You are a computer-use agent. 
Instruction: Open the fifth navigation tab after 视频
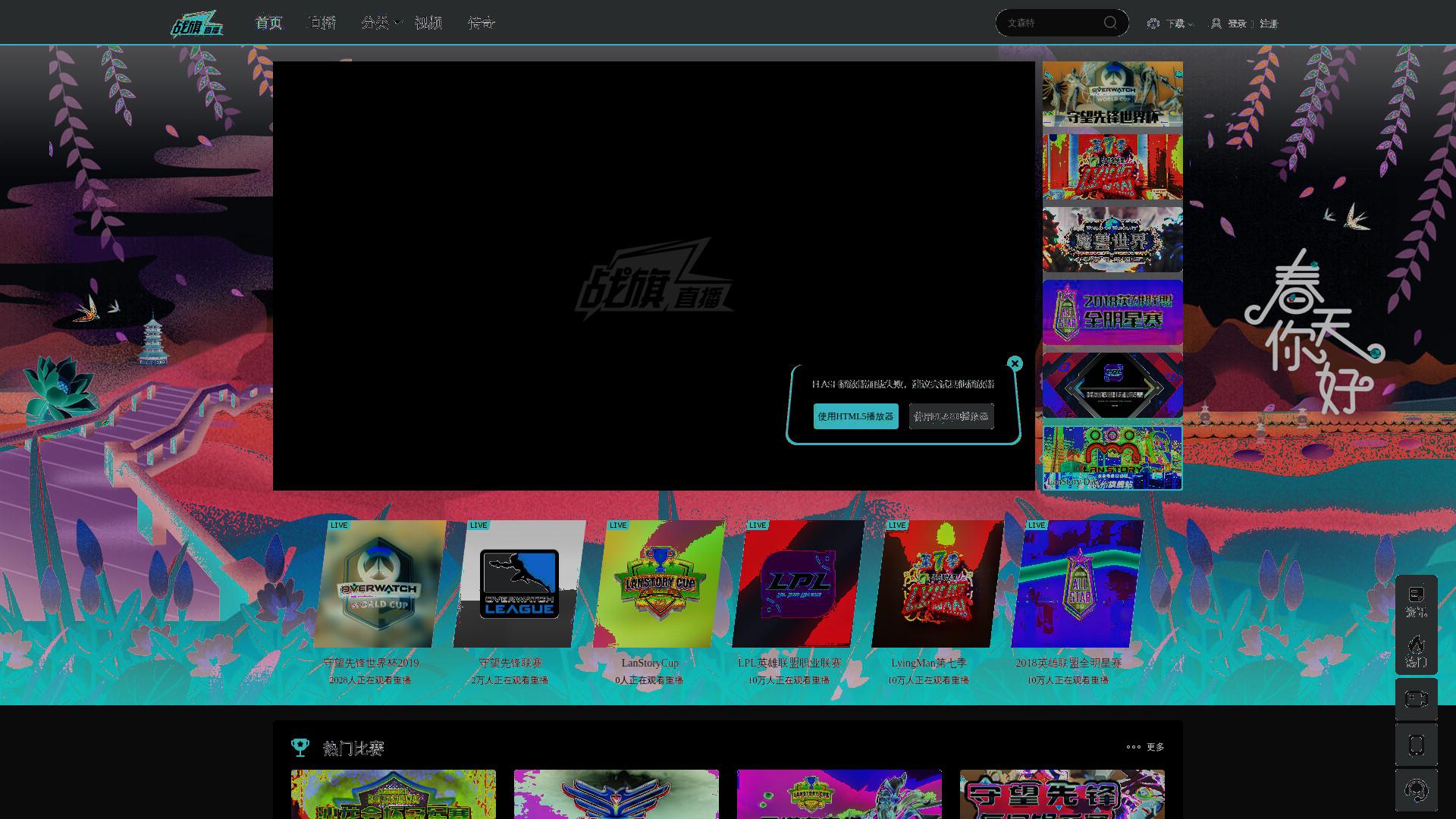(x=482, y=23)
